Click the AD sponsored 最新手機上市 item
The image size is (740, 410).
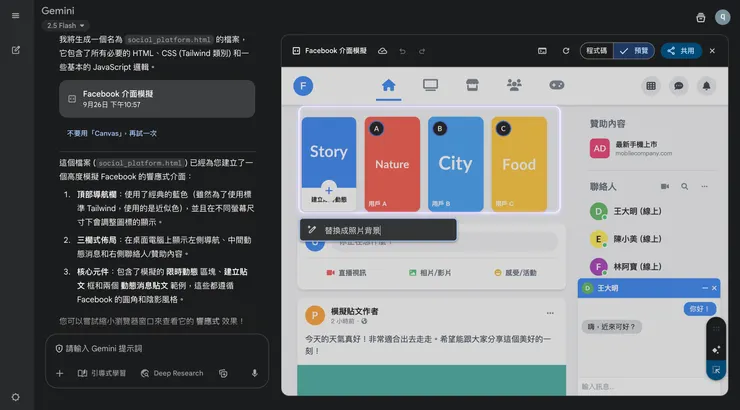(631, 149)
